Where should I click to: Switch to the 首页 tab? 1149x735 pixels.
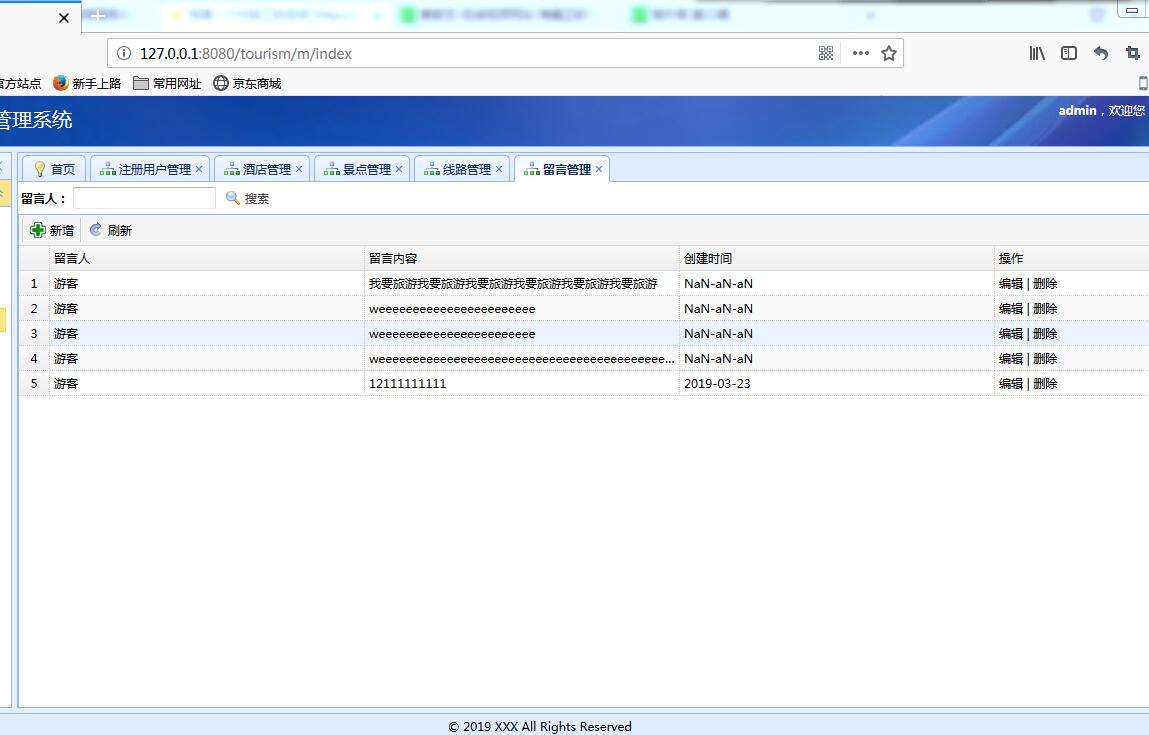click(54, 169)
